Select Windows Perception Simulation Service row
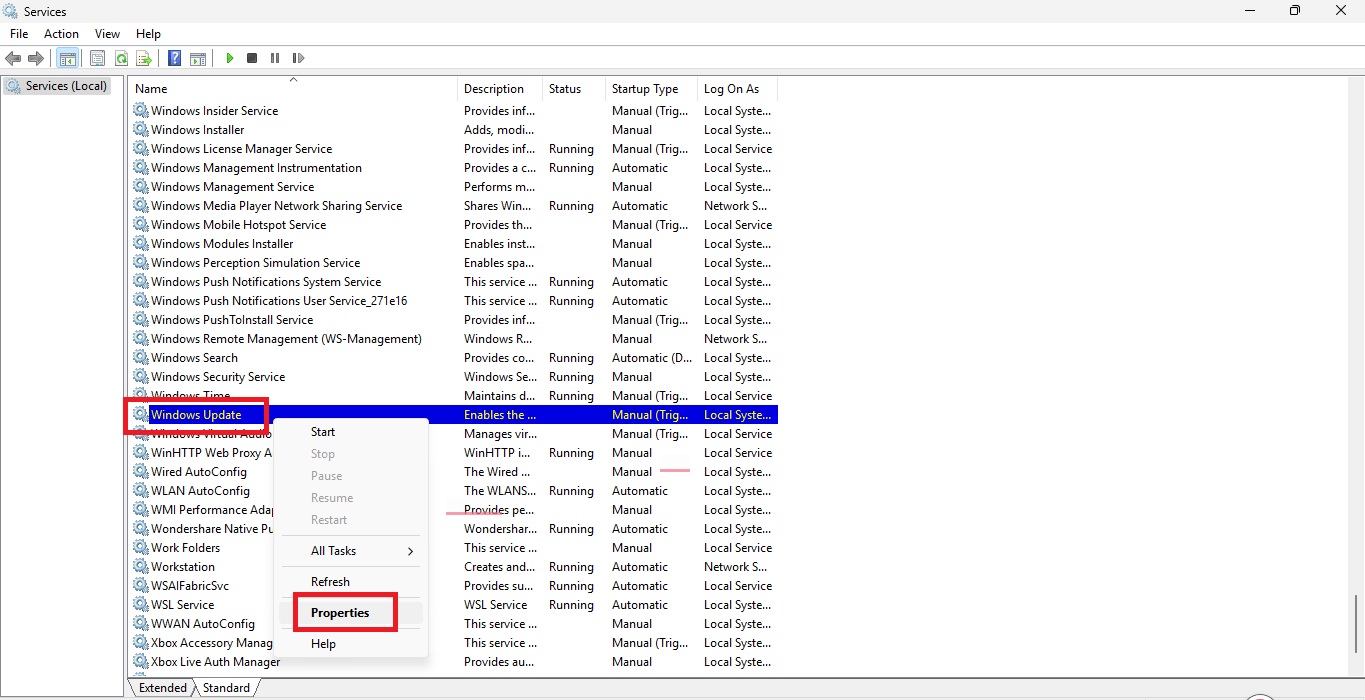Screen dimensions: 1365x700 (454, 263)
